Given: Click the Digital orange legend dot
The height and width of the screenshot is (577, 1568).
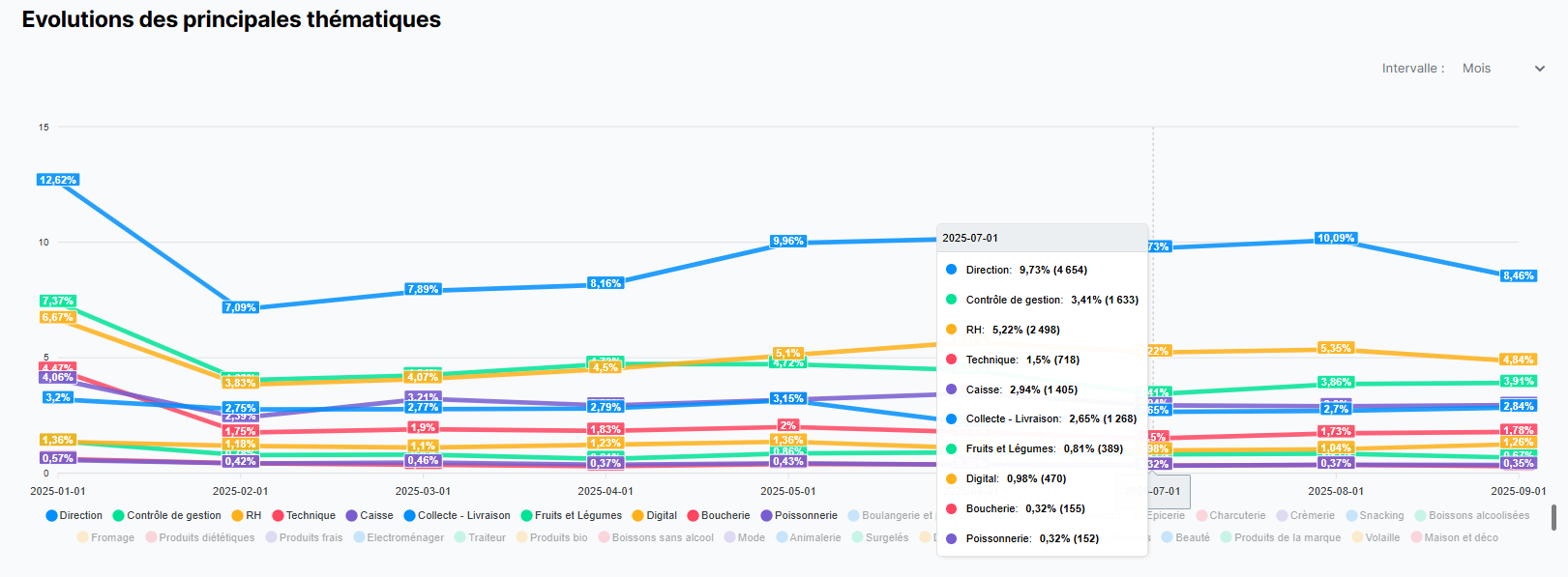Looking at the screenshot, I should [x=638, y=516].
